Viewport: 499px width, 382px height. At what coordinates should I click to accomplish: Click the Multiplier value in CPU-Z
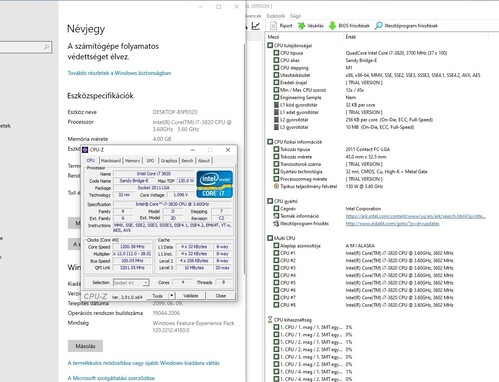pos(132,254)
